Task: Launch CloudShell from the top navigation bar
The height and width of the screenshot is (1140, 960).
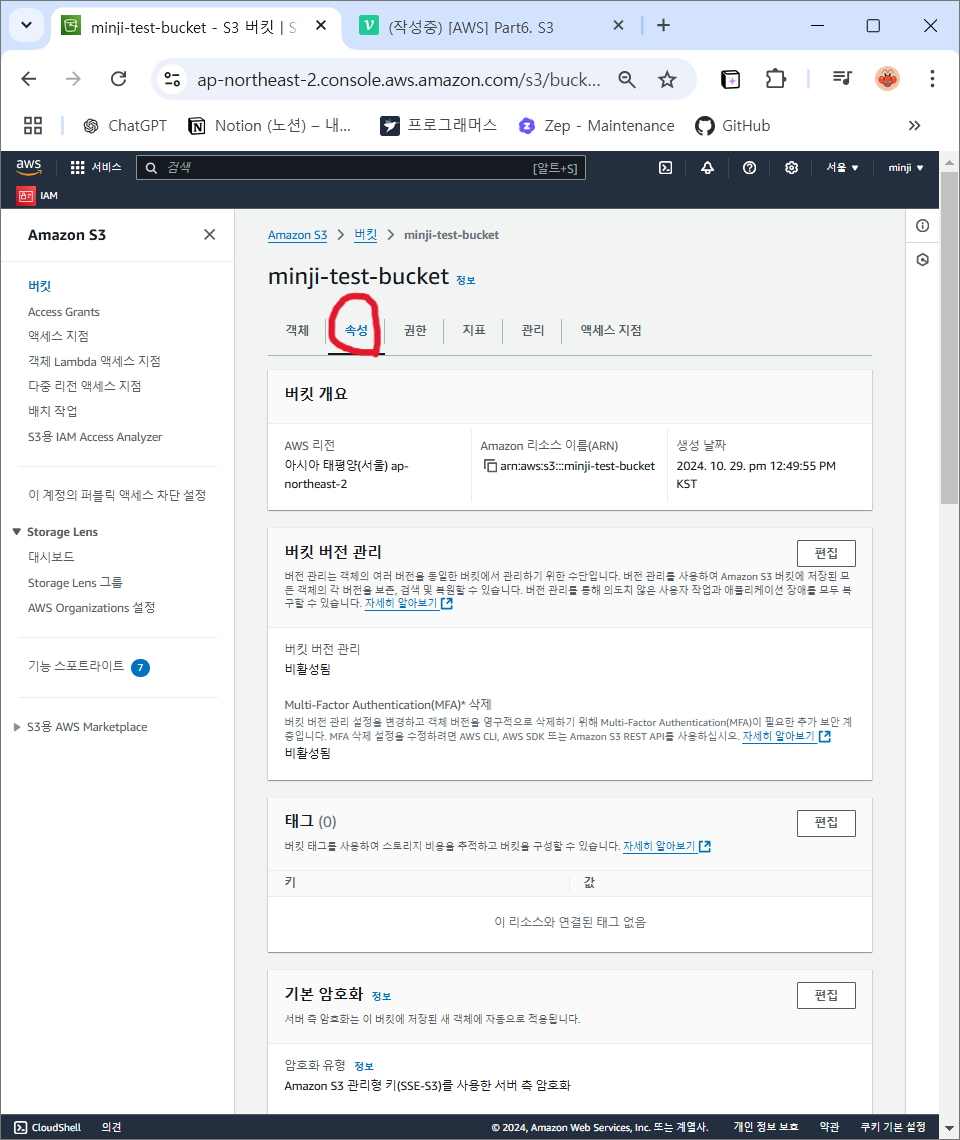Action: [665, 168]
